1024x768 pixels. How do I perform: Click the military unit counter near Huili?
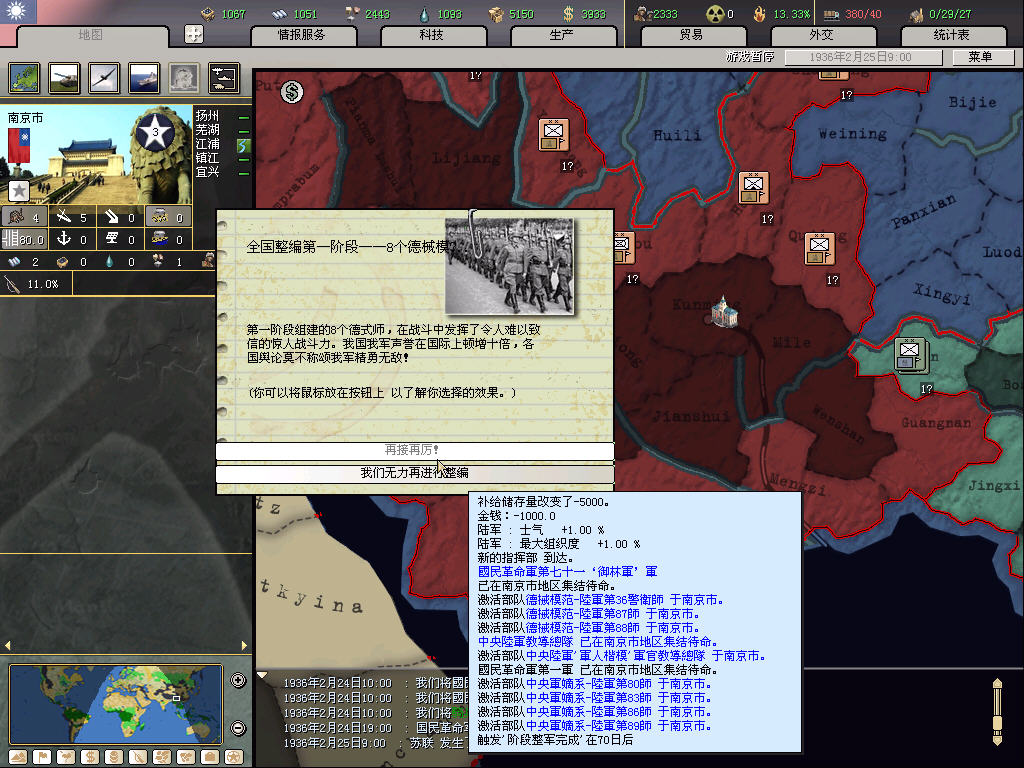tap(553, 135)
